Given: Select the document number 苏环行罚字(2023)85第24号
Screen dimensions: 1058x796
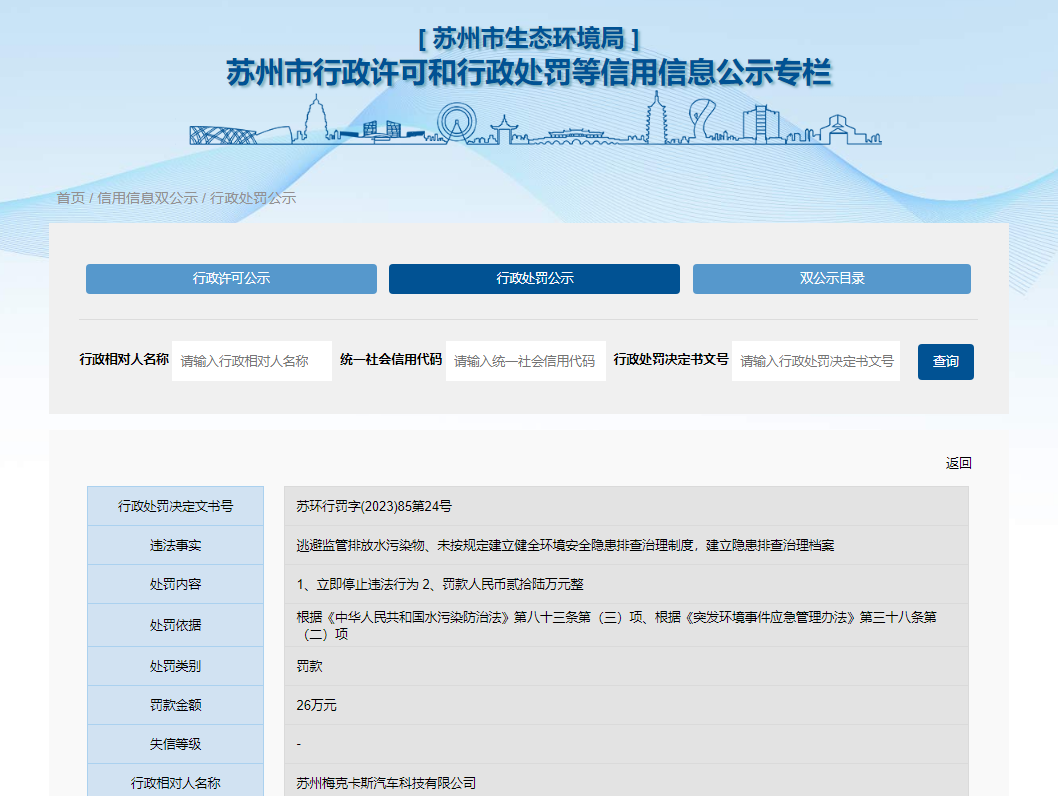Looking at the screenshot, I should [x=374, y=506].
